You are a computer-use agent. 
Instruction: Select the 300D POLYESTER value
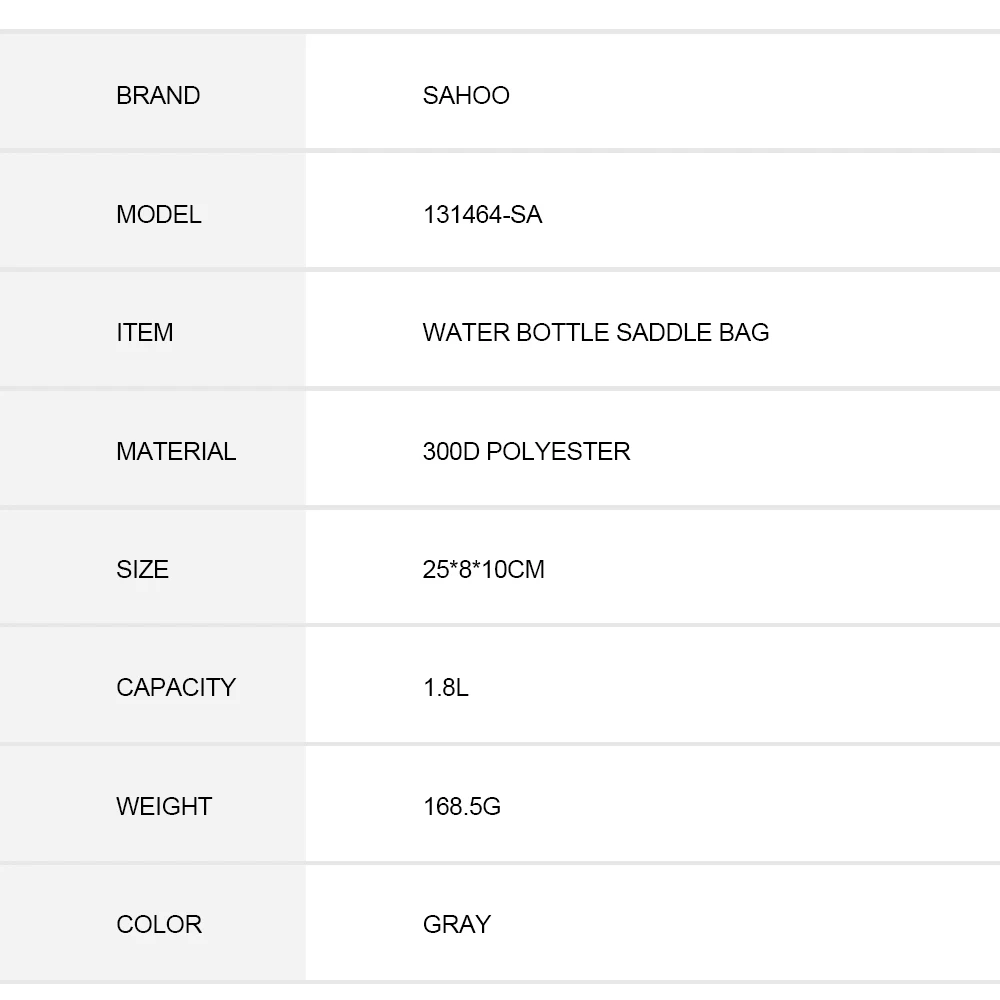point(526,451)
